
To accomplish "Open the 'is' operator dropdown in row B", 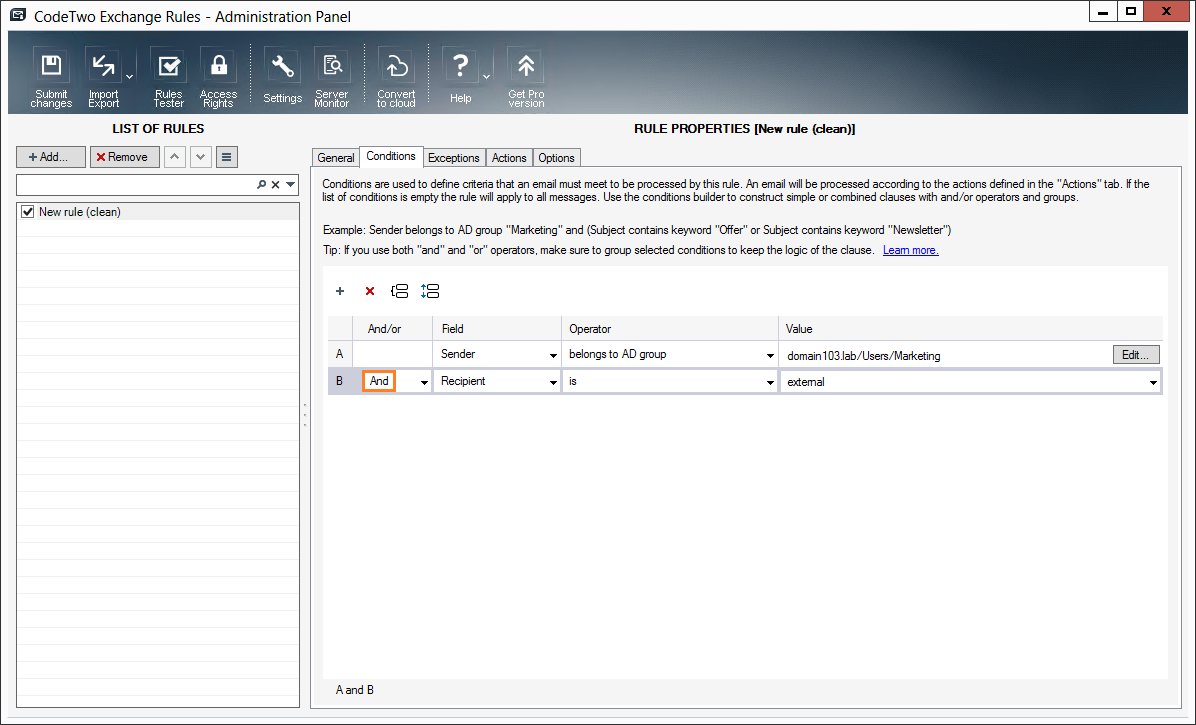I will pyautogui.click(x=770, y=382).
